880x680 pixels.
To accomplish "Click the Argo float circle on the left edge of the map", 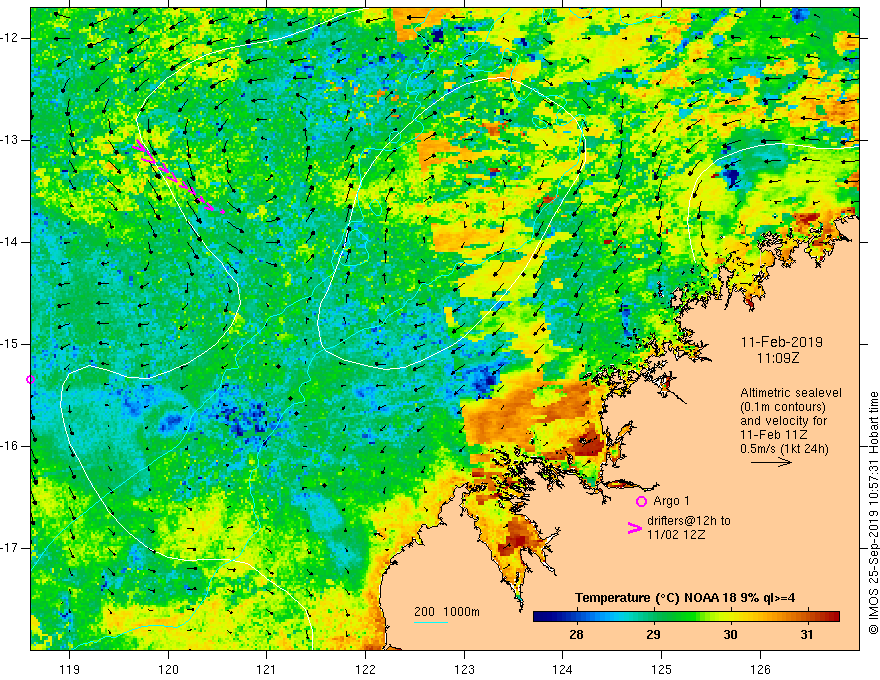I will click(x=30, y=380).
